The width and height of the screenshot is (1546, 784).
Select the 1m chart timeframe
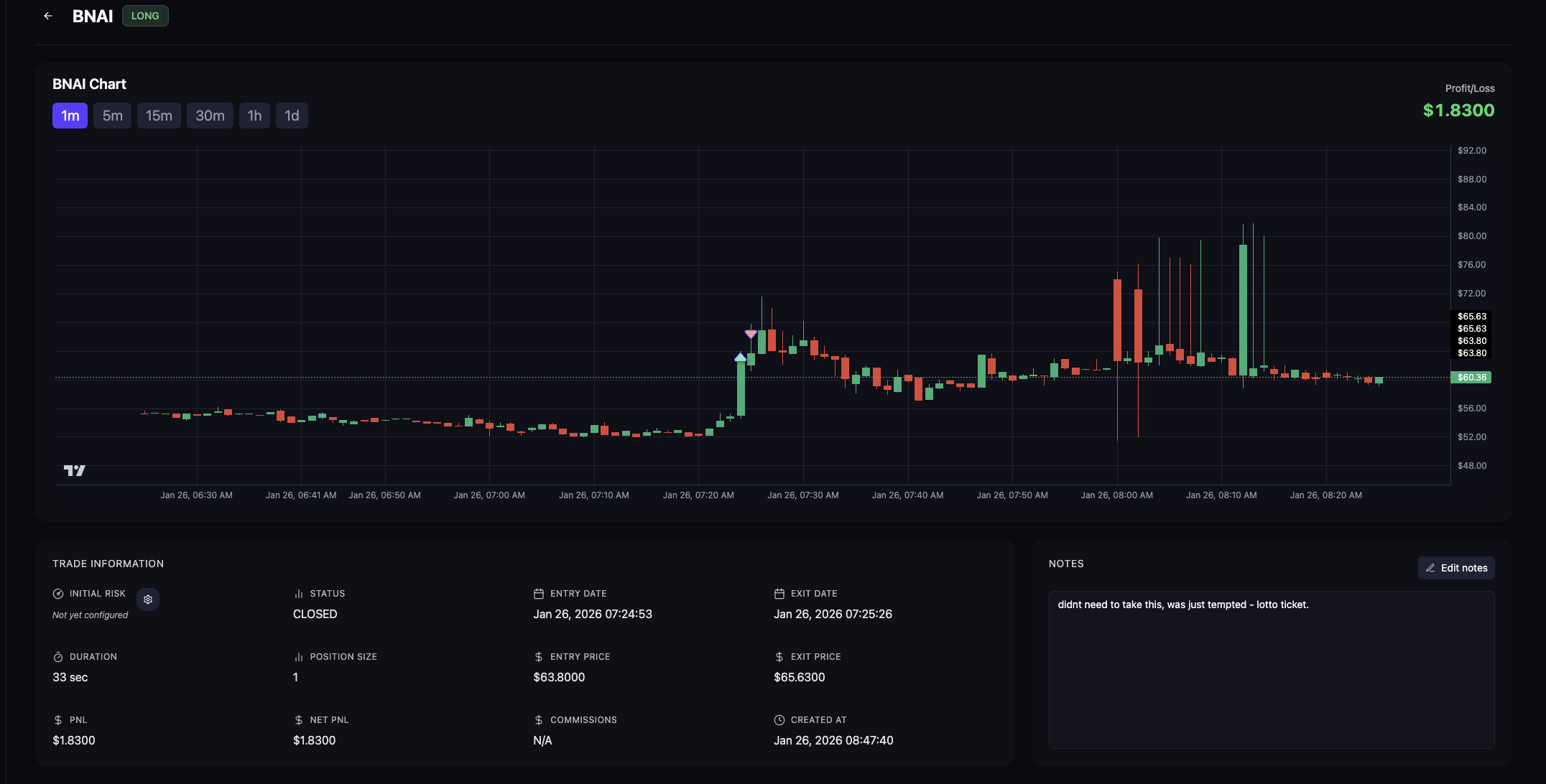[x=70, y=116]
